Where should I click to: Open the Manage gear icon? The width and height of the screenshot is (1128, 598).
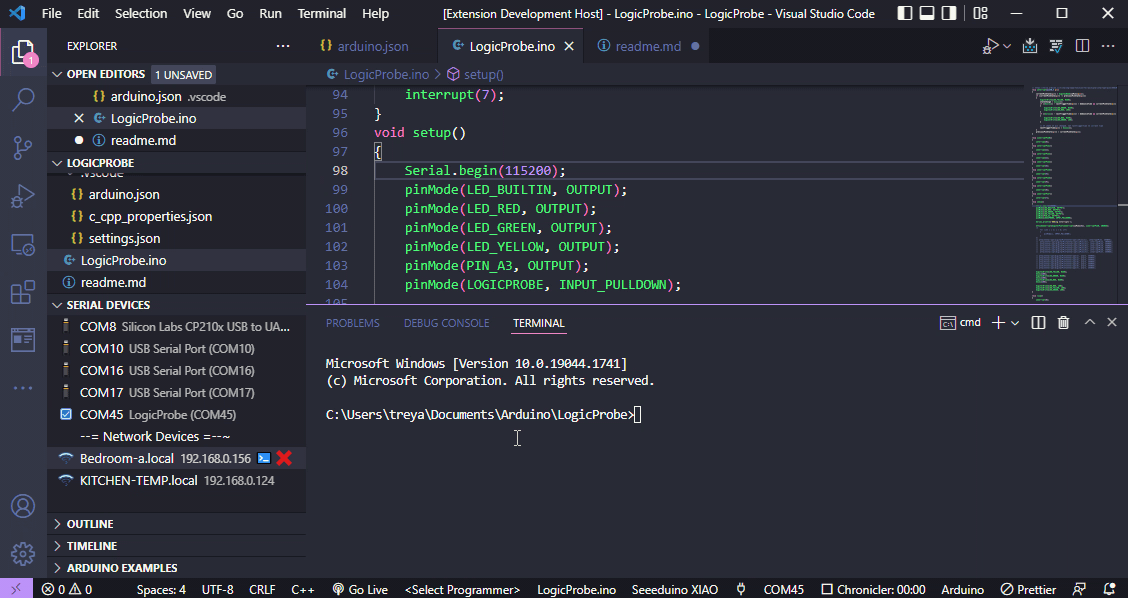(x=23, y=554)
